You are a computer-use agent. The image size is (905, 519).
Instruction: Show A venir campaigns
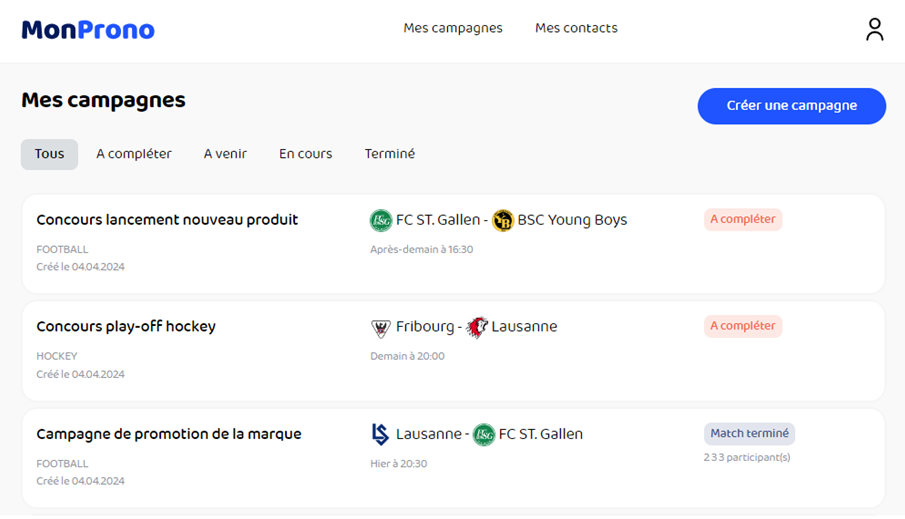pos(225,154)
